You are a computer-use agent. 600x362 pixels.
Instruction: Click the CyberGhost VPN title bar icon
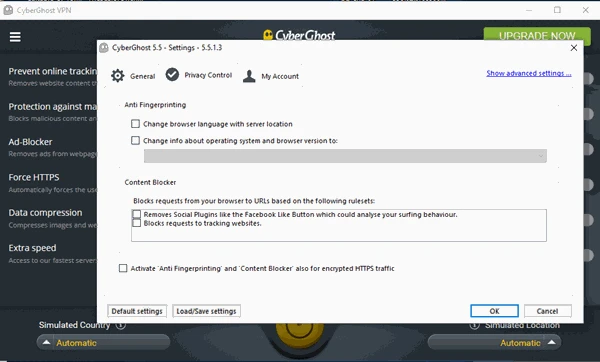coord(8,10)
